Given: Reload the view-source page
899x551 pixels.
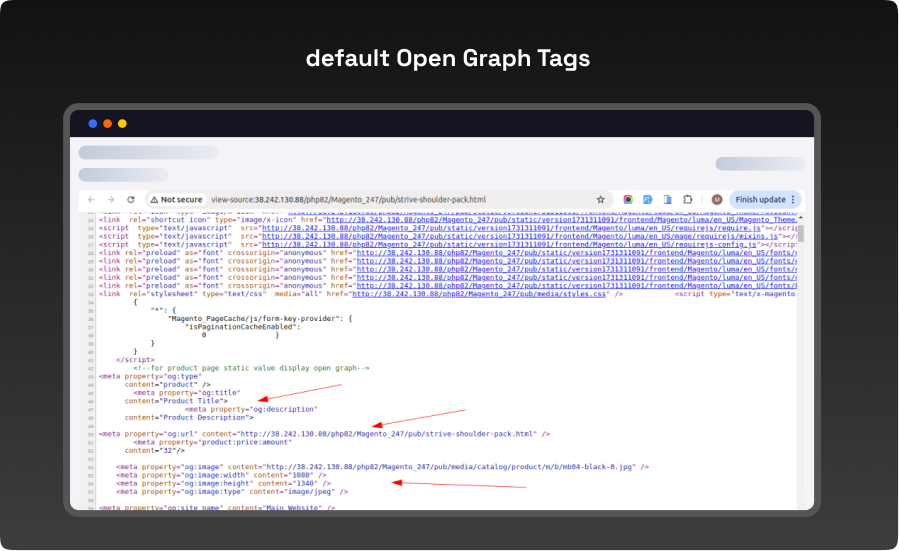Looking at the screenshot, I should point(130,200).
